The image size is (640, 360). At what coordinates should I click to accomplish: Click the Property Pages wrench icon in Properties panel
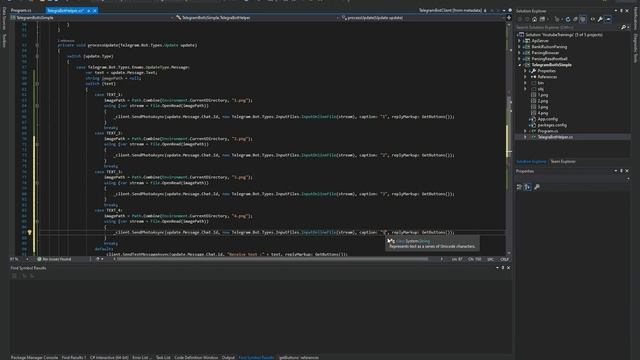537,187
